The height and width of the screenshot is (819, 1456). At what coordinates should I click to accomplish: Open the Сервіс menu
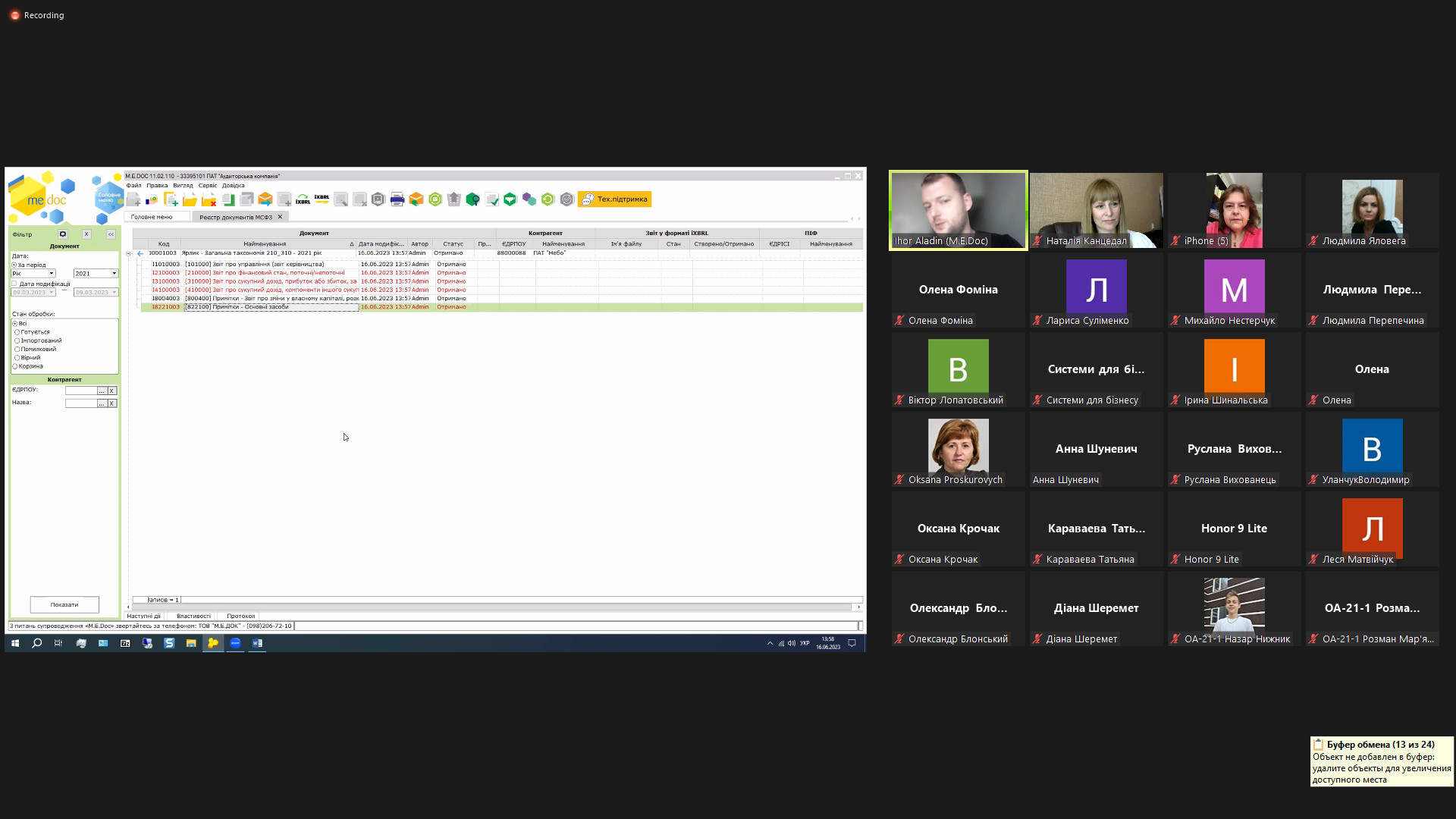(208, 186)
